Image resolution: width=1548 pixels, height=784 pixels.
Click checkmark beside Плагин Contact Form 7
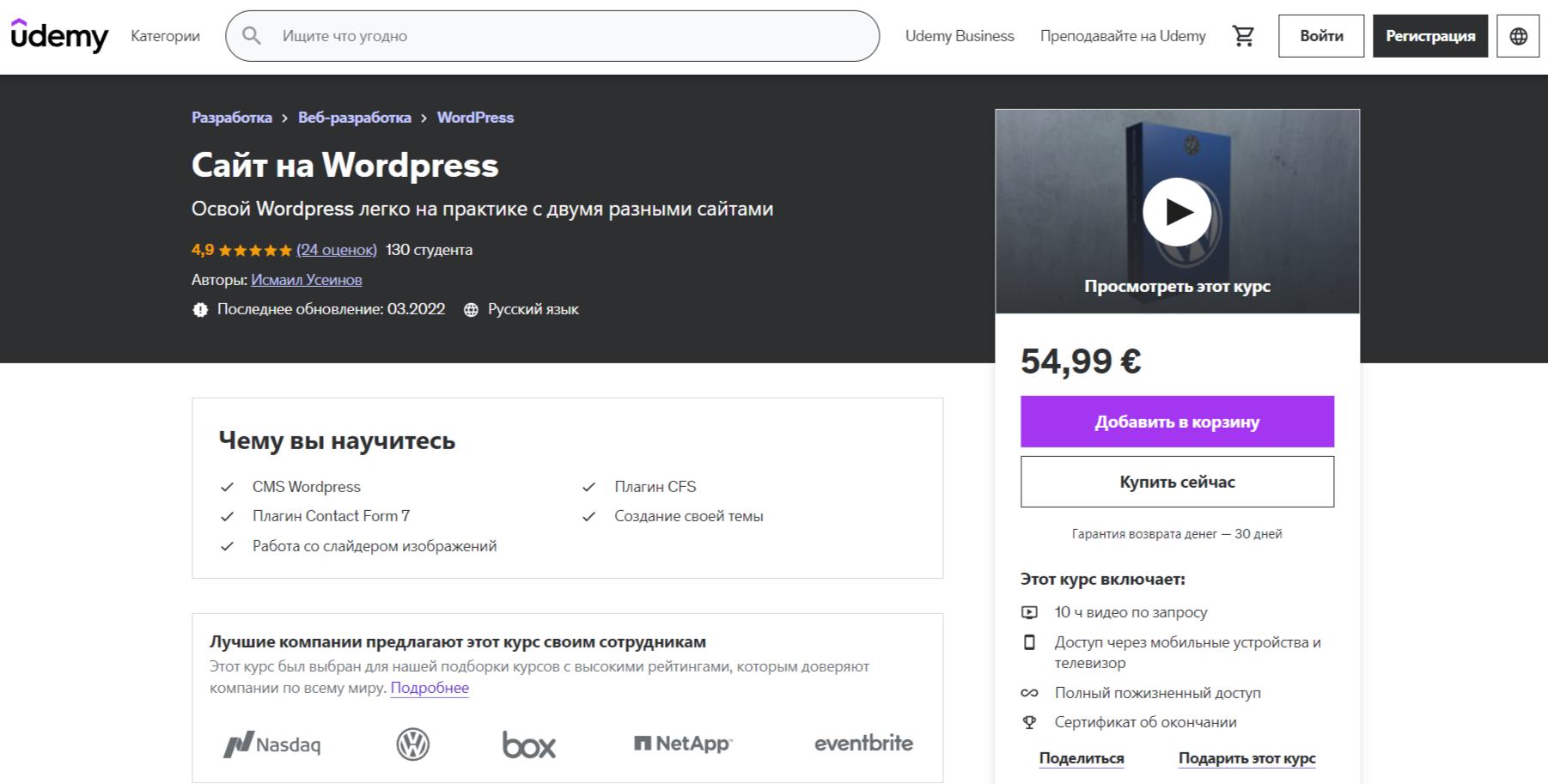[227, 516]
